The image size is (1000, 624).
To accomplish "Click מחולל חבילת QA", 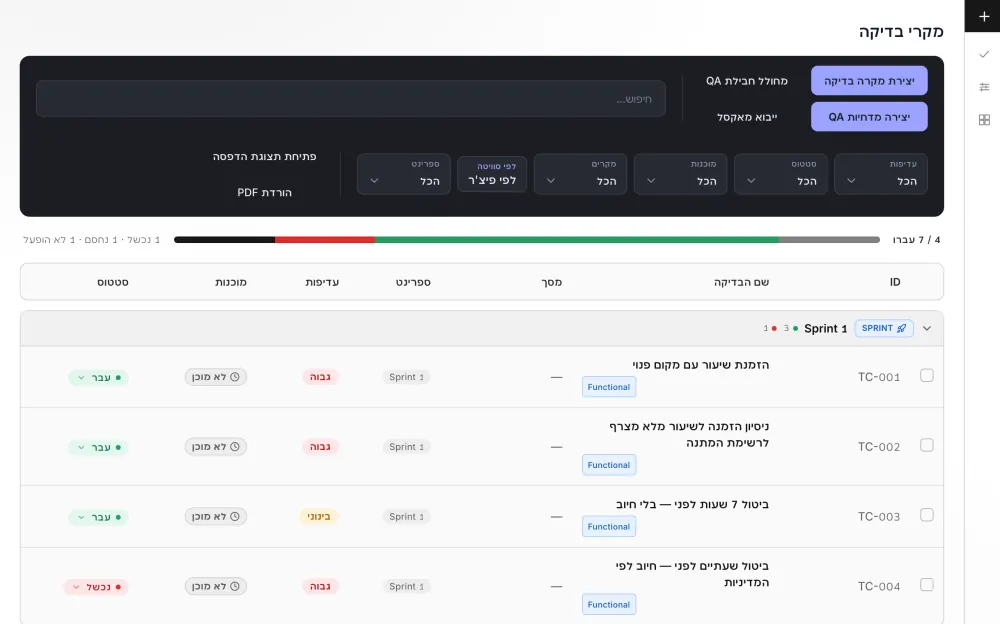I will point(747,81).
